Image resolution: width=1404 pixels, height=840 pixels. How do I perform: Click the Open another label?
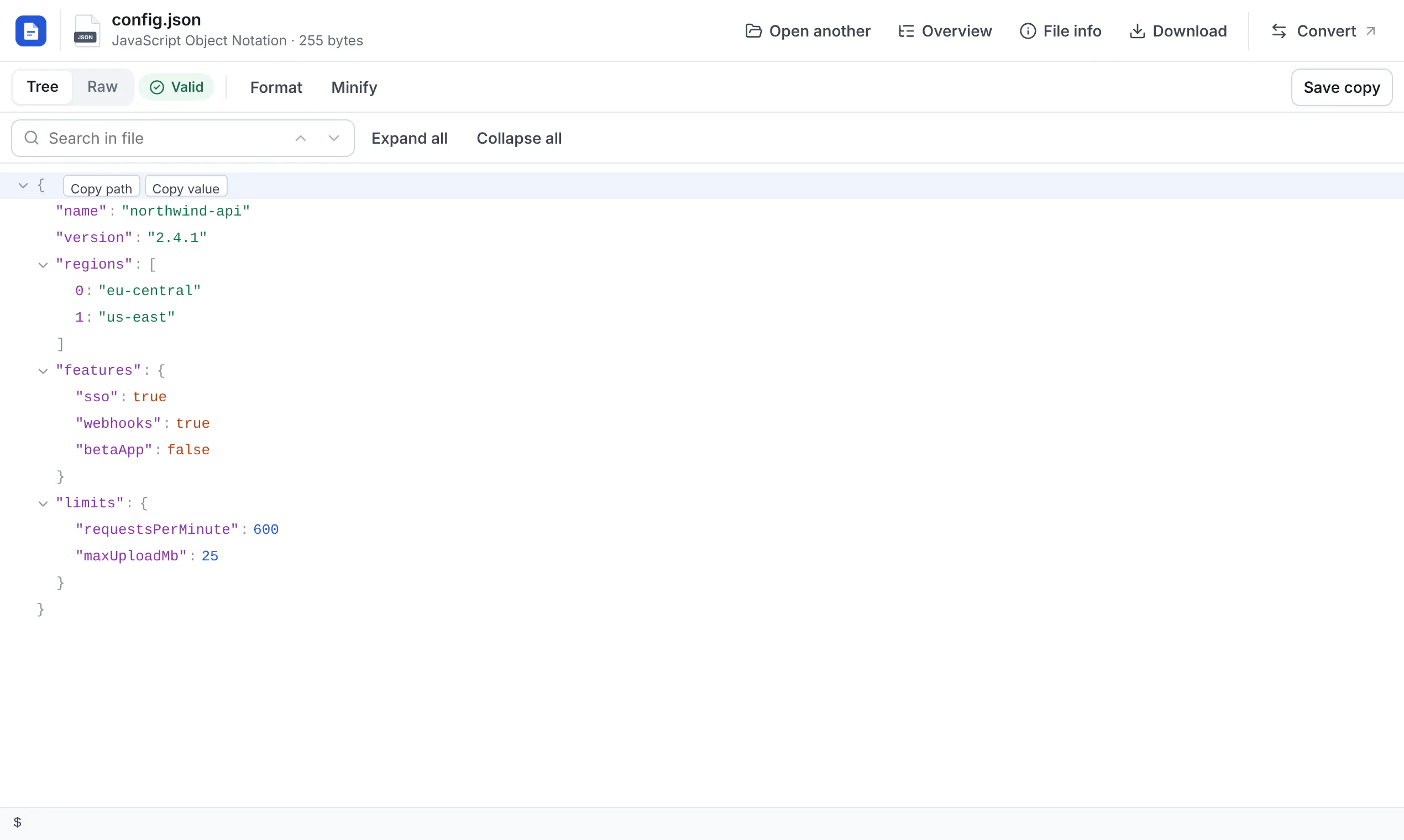click(x=820, y=30)
